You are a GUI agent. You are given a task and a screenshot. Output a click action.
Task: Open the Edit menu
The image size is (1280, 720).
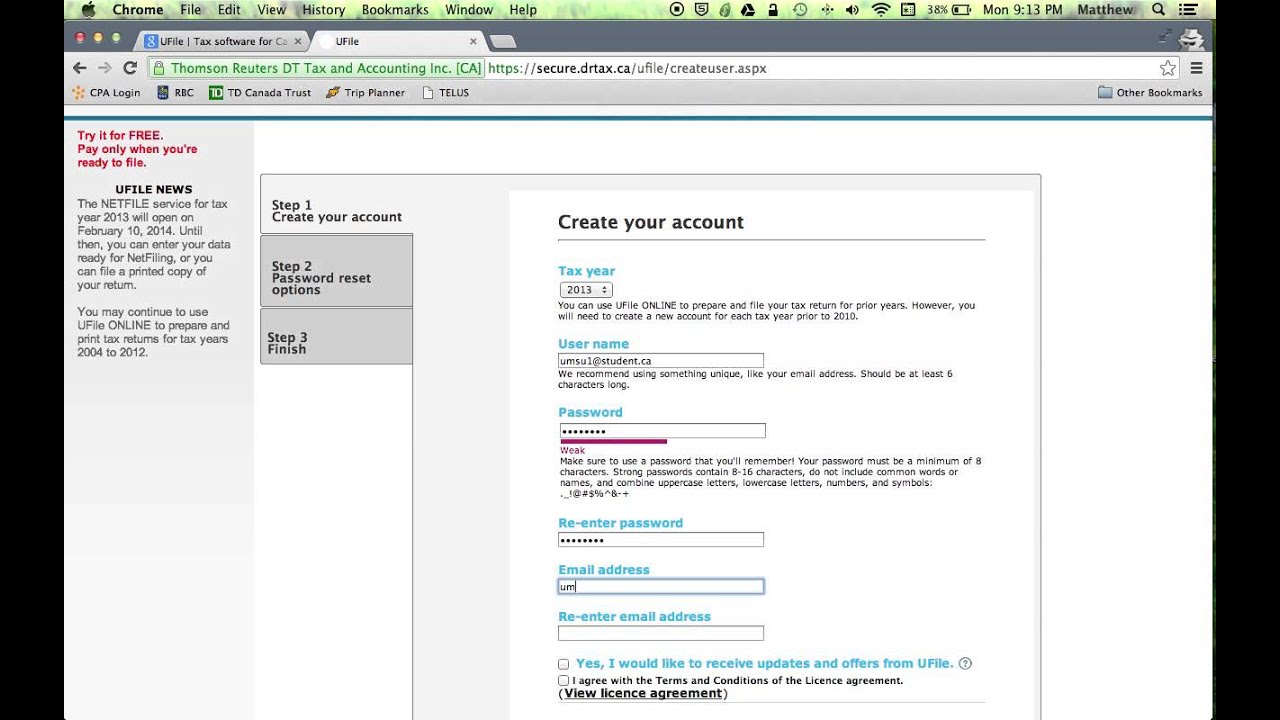click(229, 10)
